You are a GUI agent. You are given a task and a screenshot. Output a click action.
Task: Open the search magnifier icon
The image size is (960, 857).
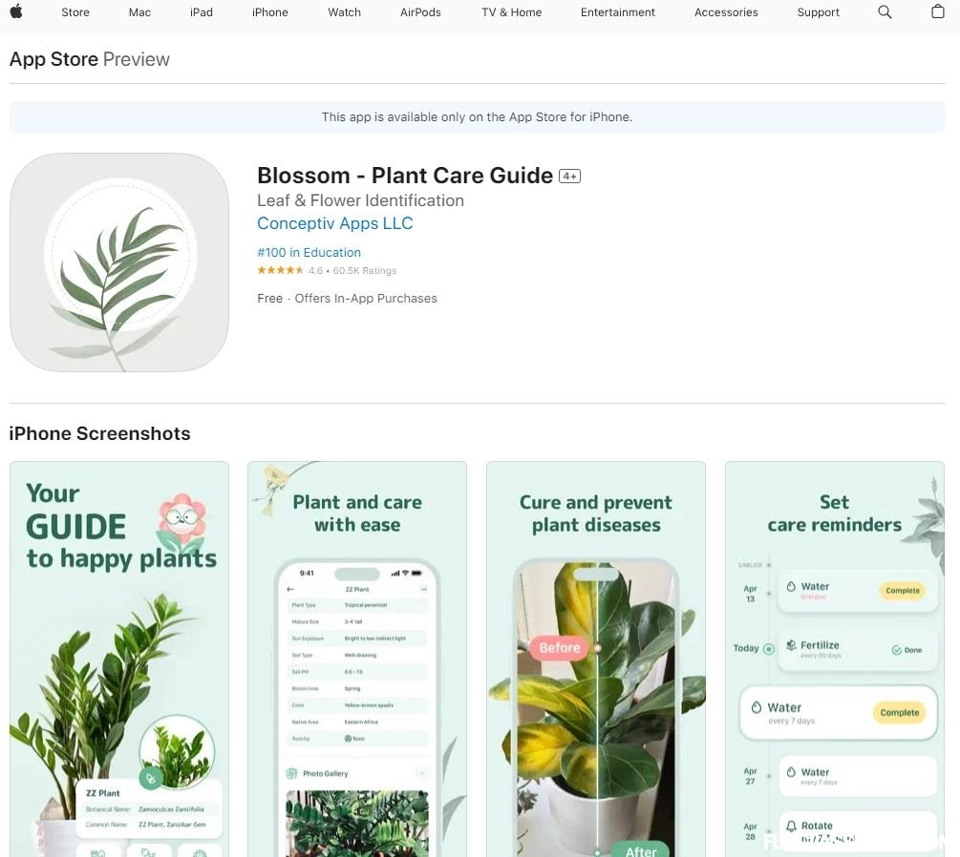click(x=885, y=12)
